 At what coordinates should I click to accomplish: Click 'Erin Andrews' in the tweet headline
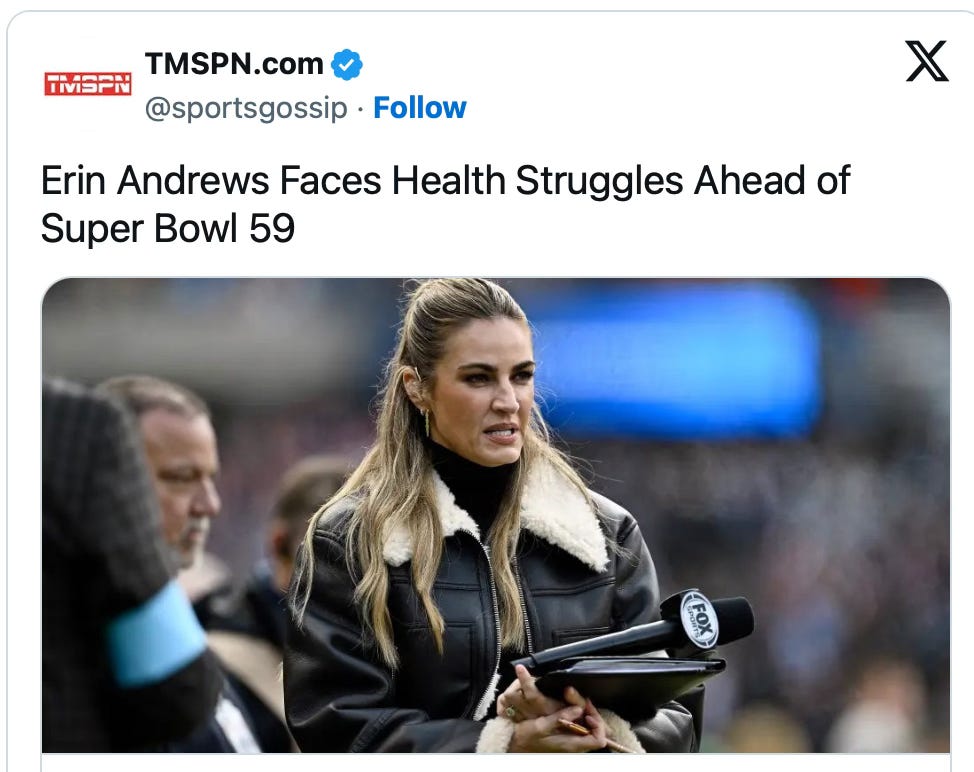point(155,181)
